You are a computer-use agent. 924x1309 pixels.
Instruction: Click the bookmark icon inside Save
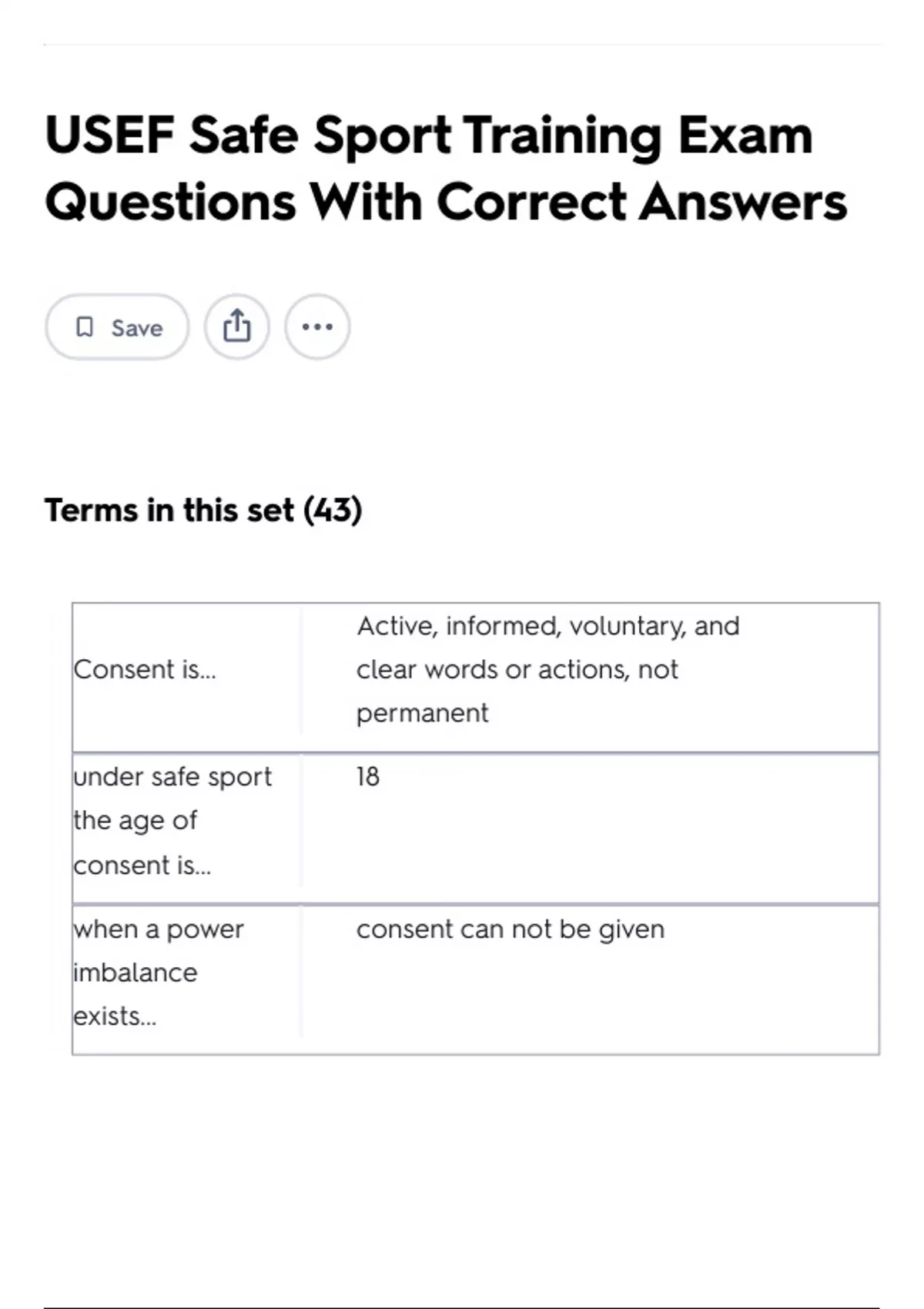pyautogui.click(x=85, y=327)
